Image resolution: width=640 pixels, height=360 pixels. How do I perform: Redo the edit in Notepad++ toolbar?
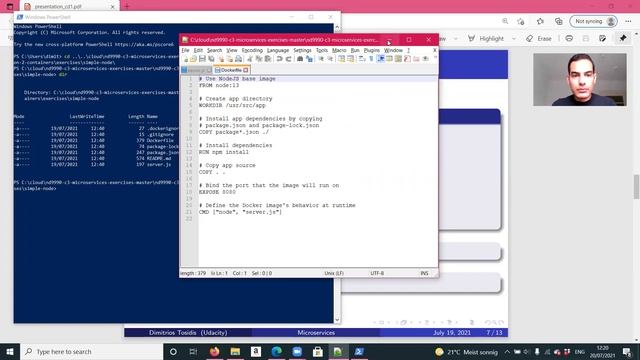click(288, 59)
